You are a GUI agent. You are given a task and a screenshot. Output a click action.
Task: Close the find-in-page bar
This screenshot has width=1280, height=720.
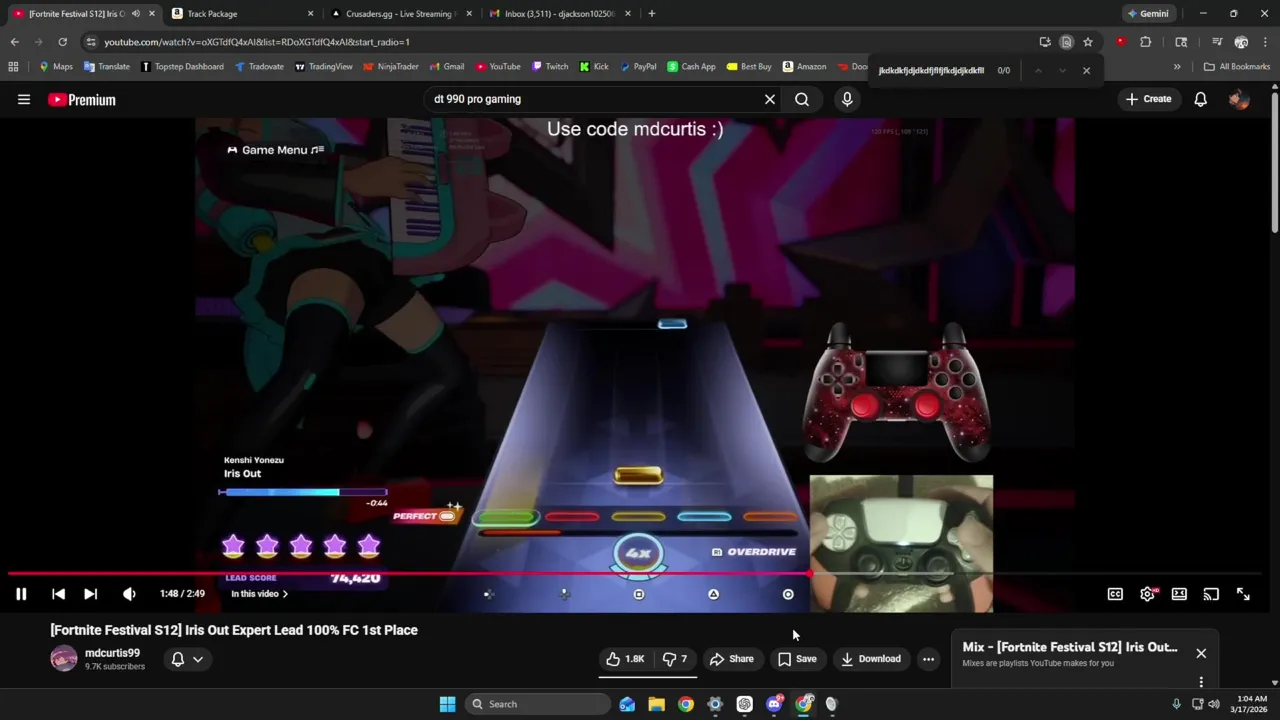[1086, 71]
